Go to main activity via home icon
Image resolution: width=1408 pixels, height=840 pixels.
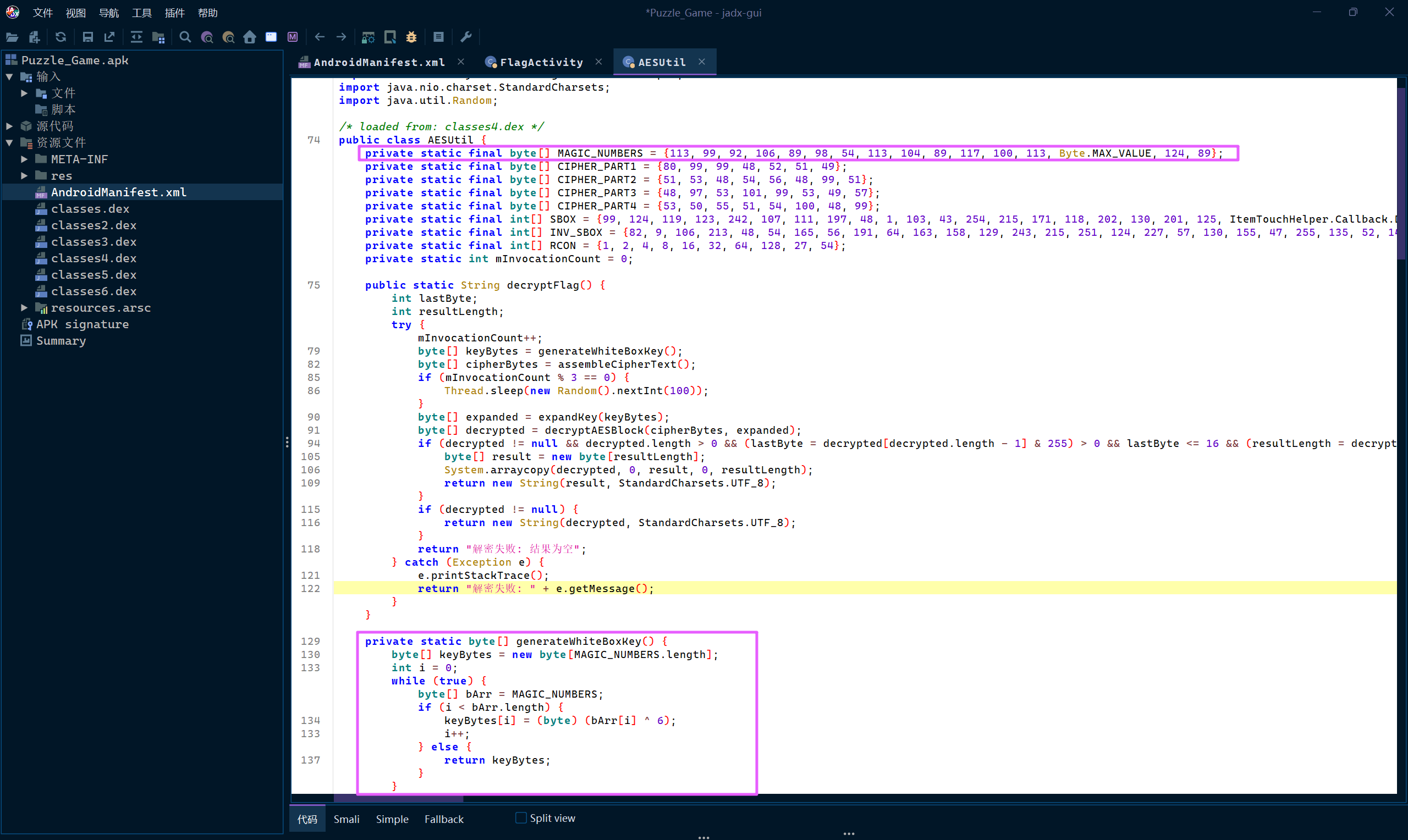click(x=250, y=37)
